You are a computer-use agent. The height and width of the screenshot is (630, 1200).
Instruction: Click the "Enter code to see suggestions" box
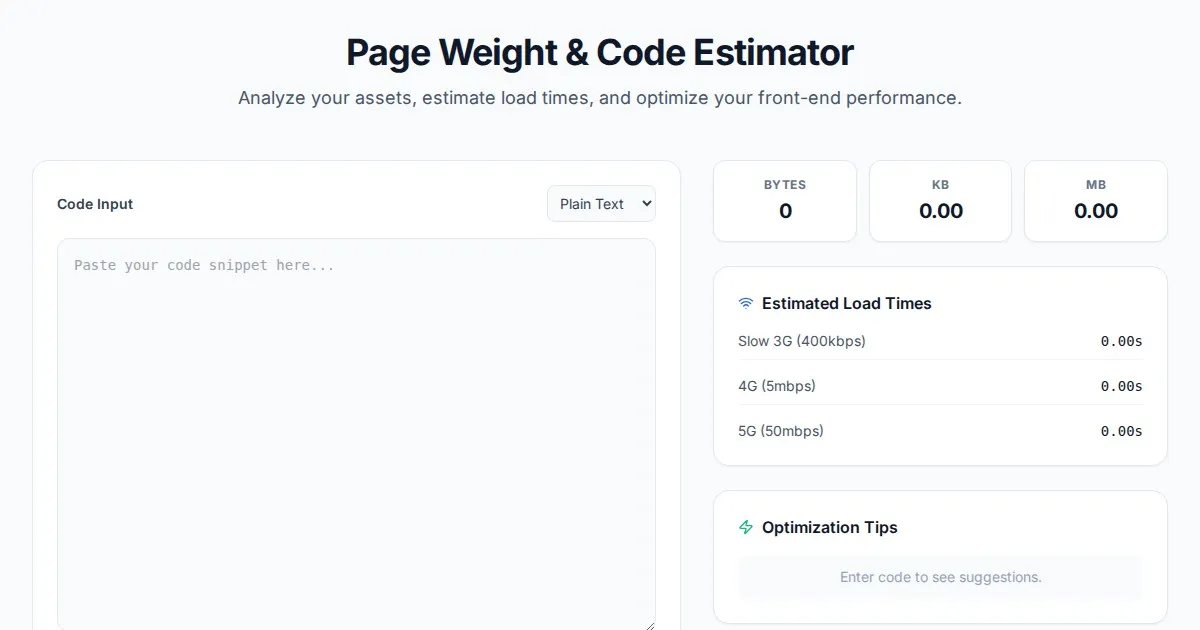[940, 577]
